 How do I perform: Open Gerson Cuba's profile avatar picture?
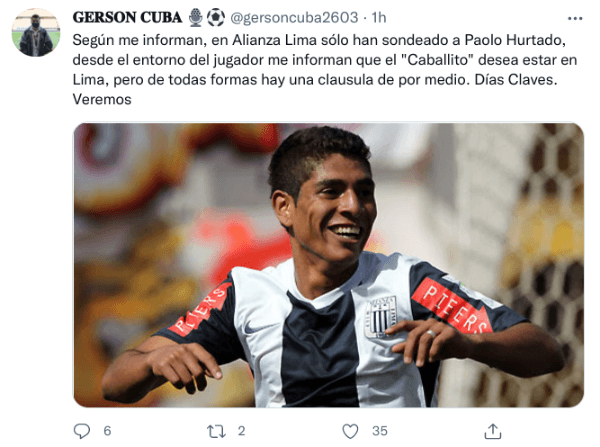click(x=36, y=32)
